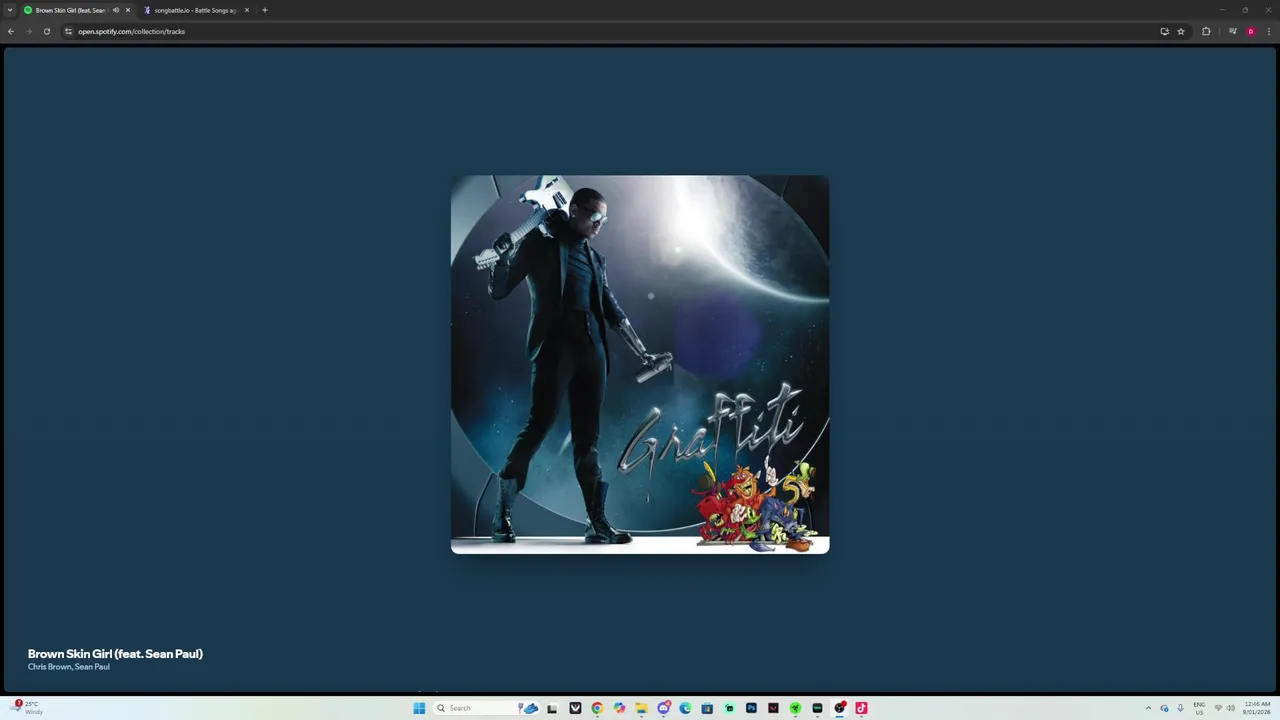Open the Valorant taskbar icon
Screen dimensions: 1280x720
773,708
